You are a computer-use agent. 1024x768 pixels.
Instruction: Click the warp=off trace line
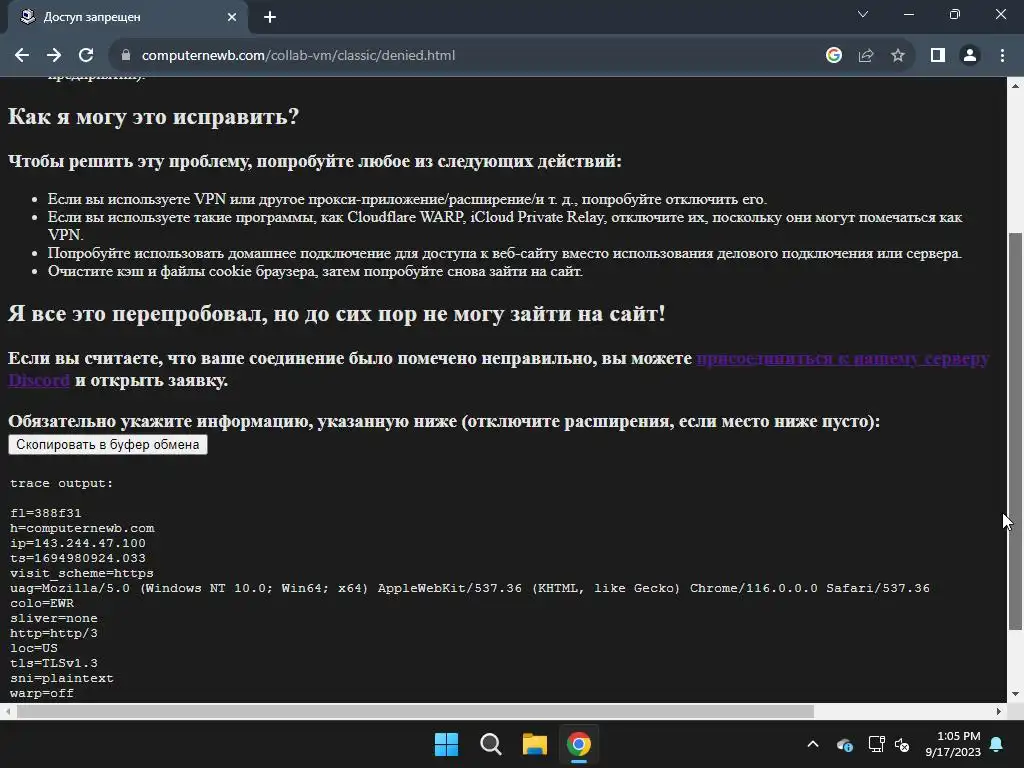[x=42, y=694]
